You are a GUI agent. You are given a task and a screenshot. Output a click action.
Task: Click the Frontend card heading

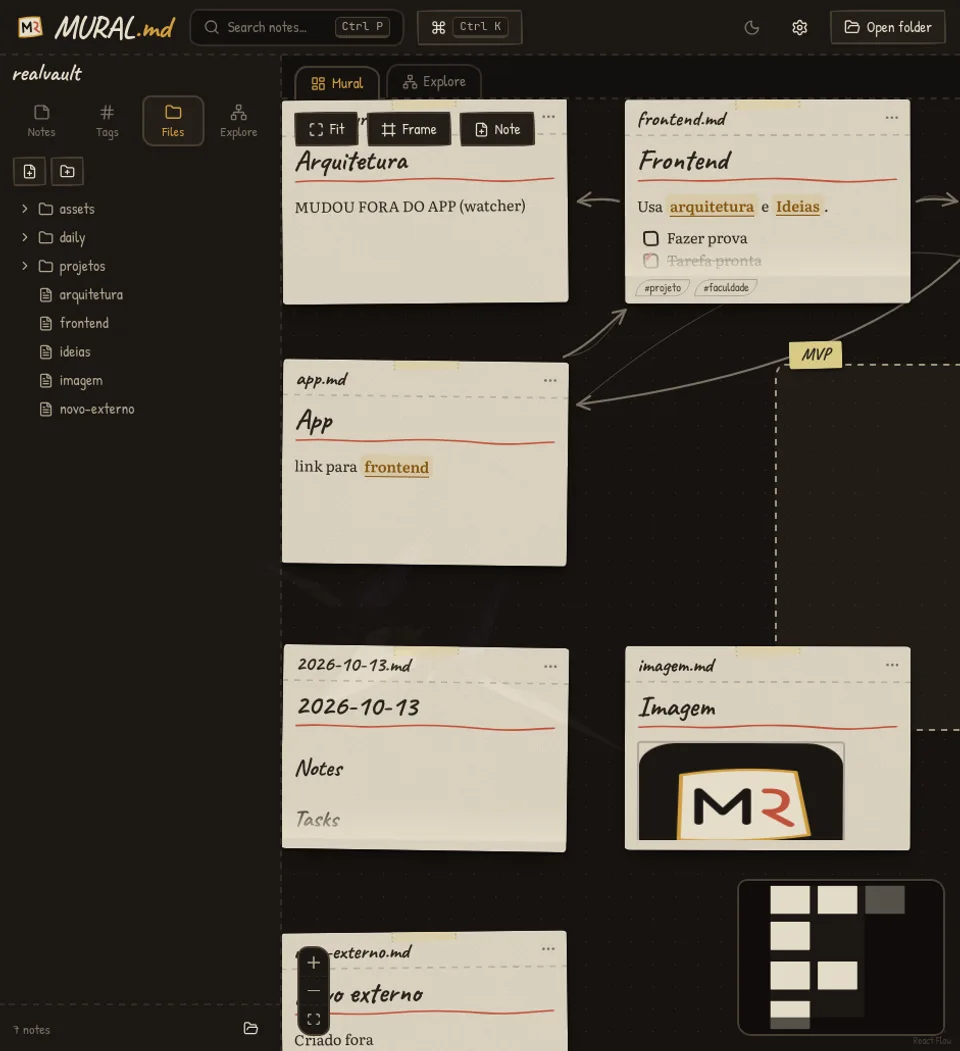click(x=684, y=161)
